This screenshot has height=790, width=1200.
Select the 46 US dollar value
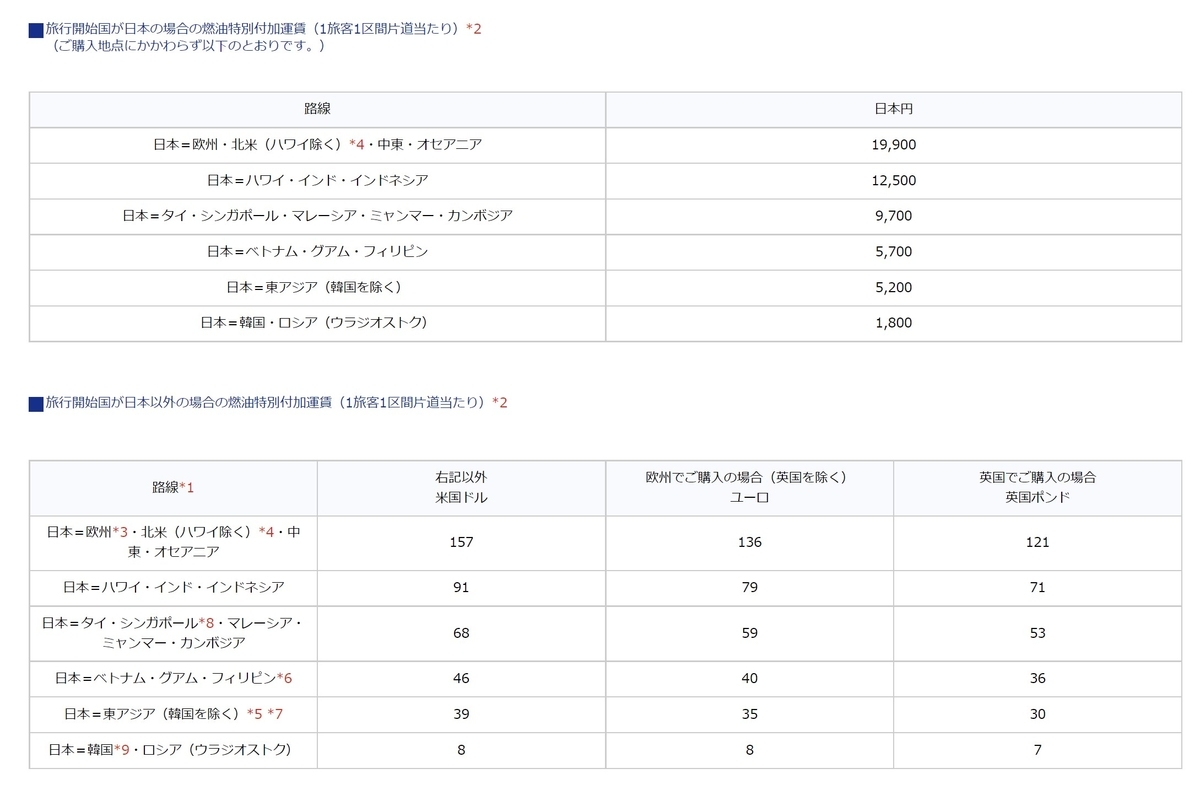(x=461, y=678)
